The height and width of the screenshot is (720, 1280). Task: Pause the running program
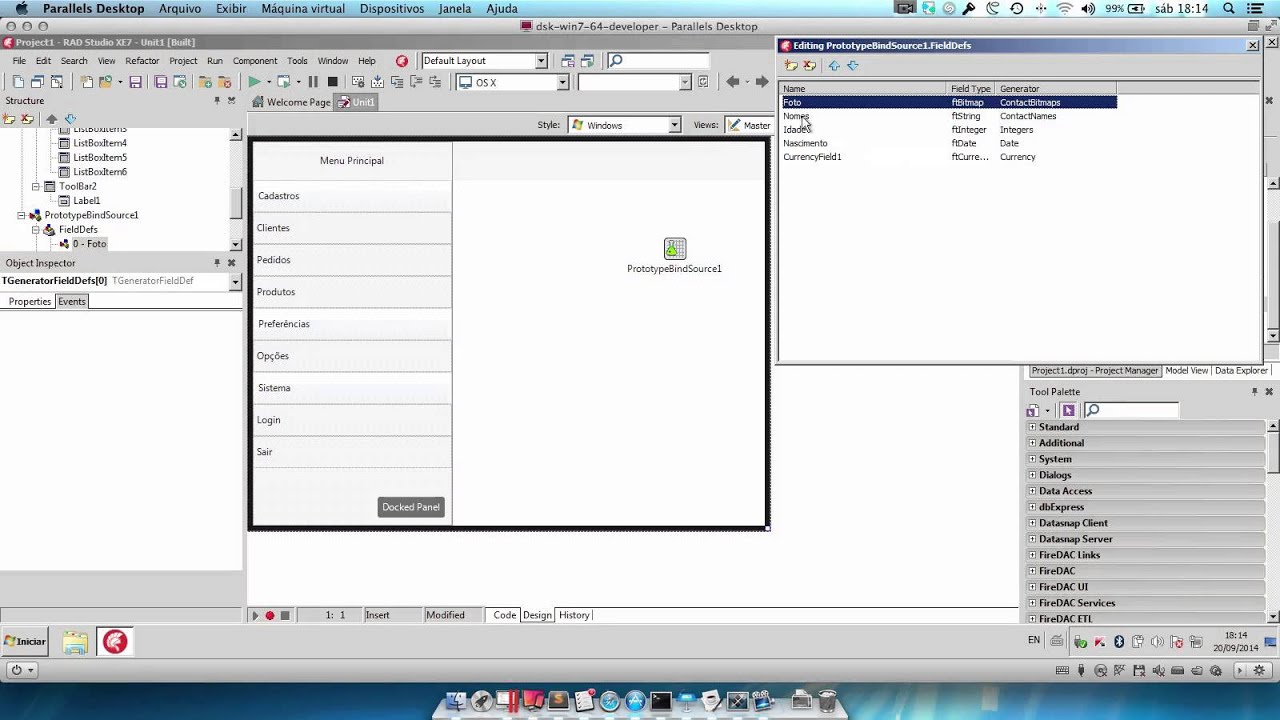coord(313,82)
